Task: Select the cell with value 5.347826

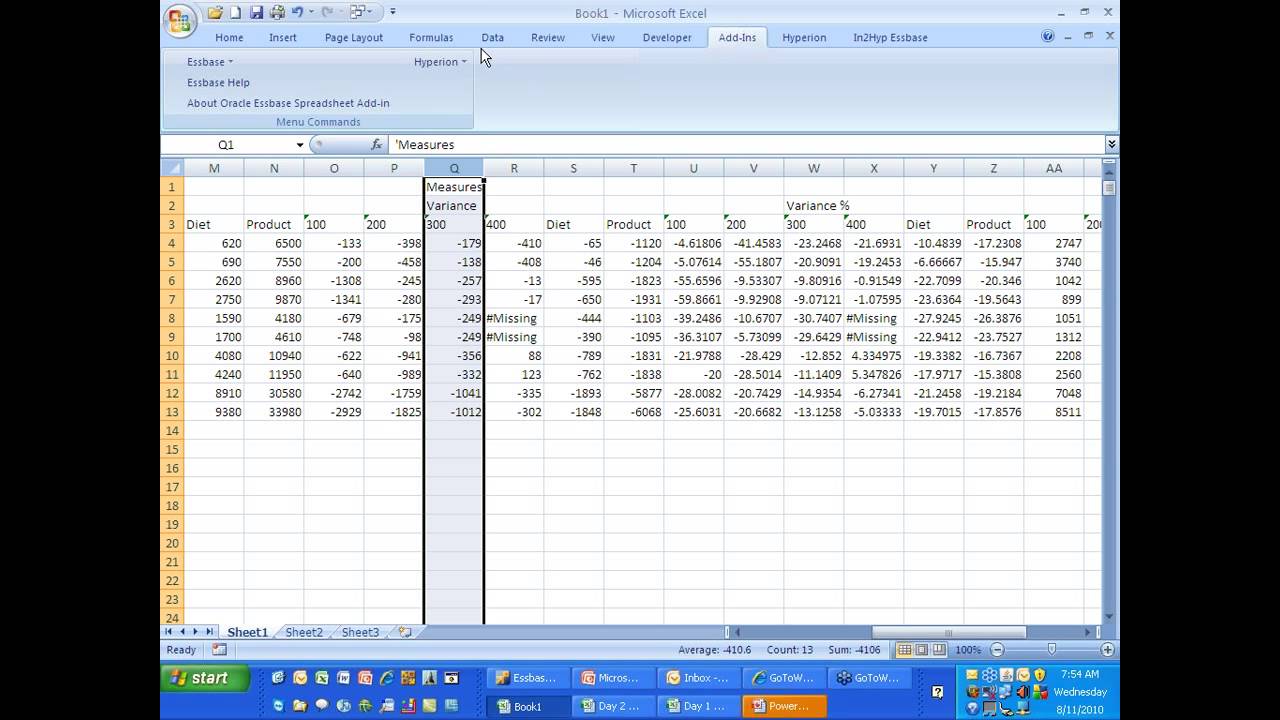Action: pos(873,375)
